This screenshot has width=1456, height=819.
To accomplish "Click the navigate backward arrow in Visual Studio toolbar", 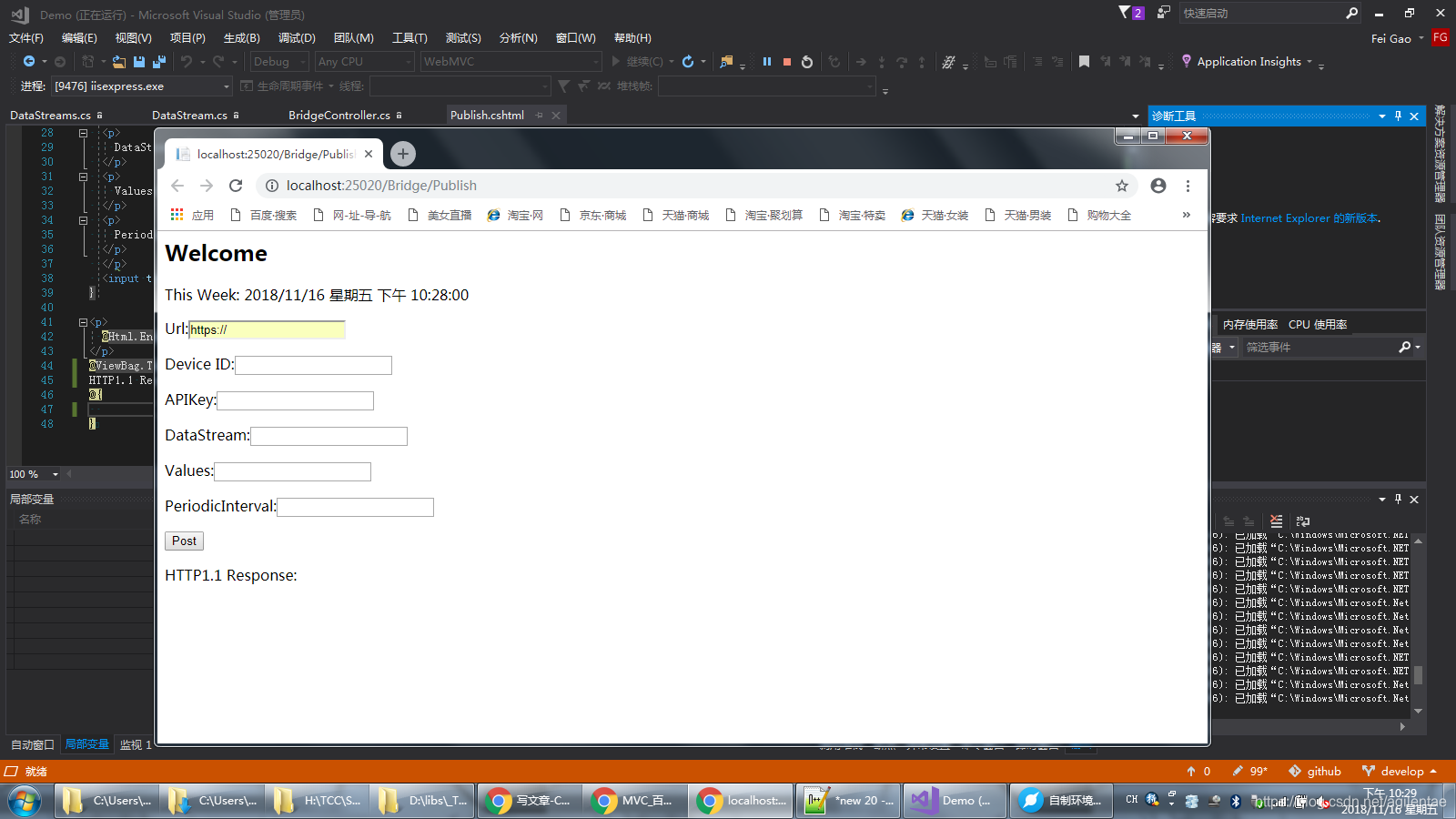I will (29, 61).
